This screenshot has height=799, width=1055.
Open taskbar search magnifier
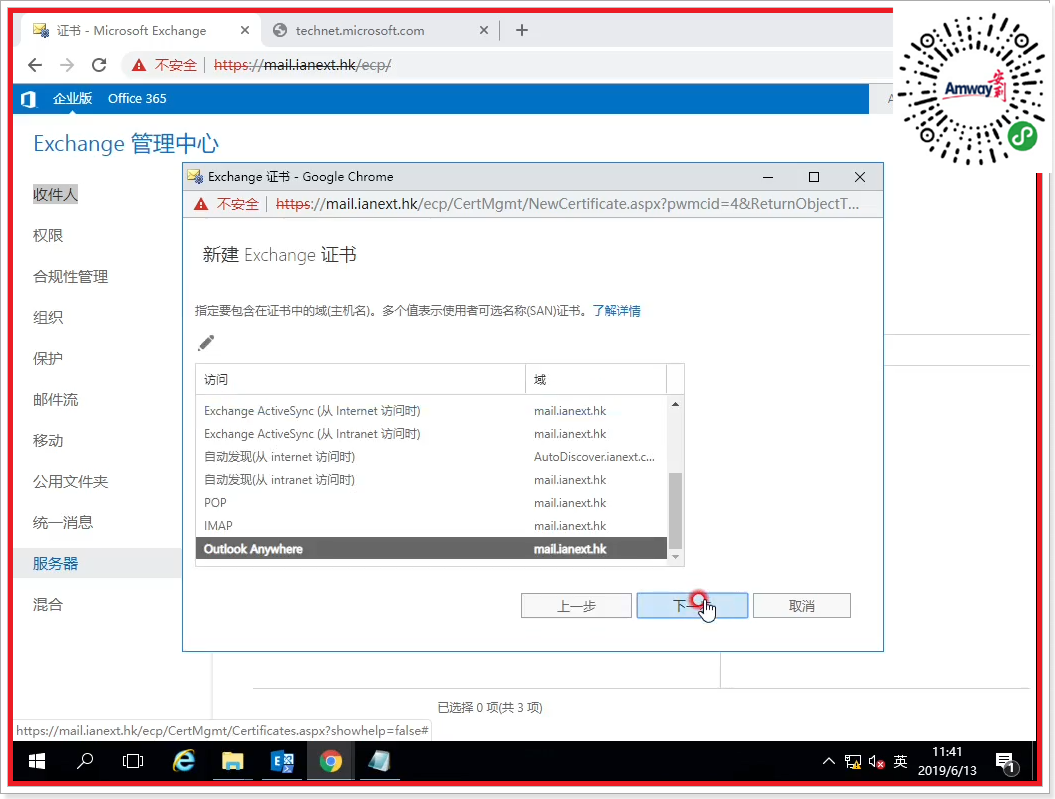(85, 761)
